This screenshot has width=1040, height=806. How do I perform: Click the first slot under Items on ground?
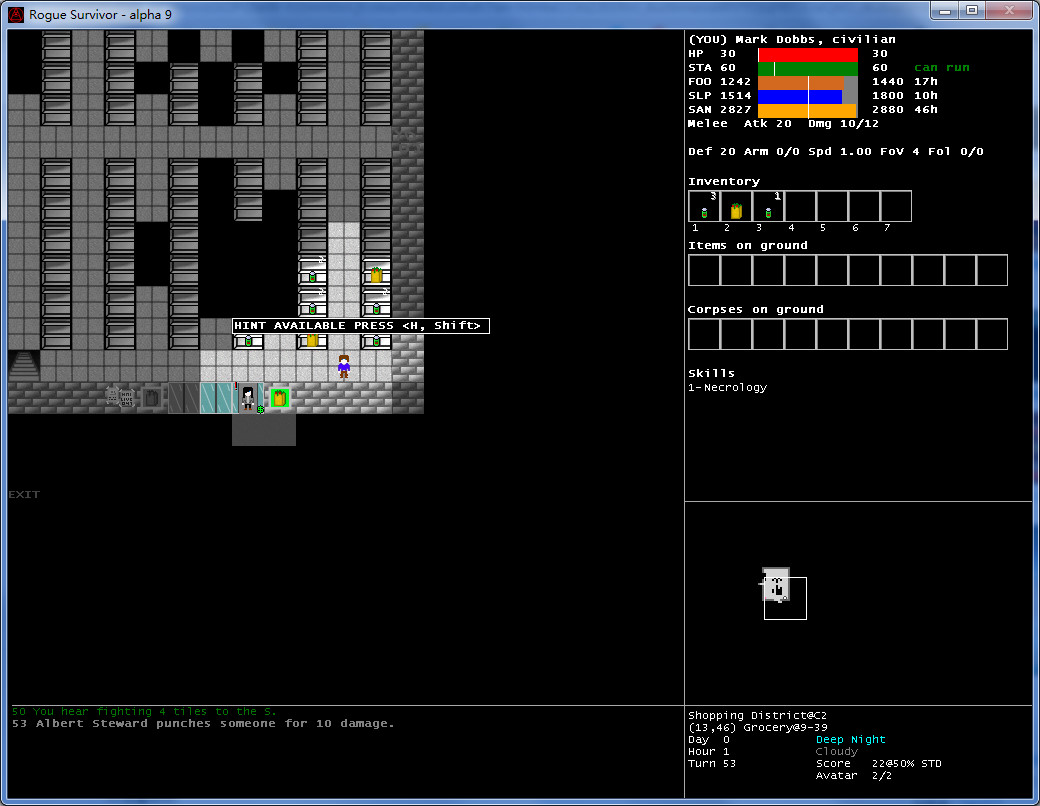(704, 270)
